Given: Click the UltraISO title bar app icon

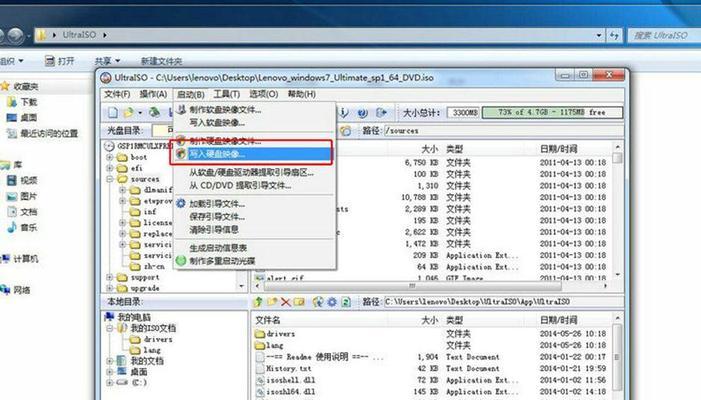Looking at the screenshot, I should click(x=106, y=78).
